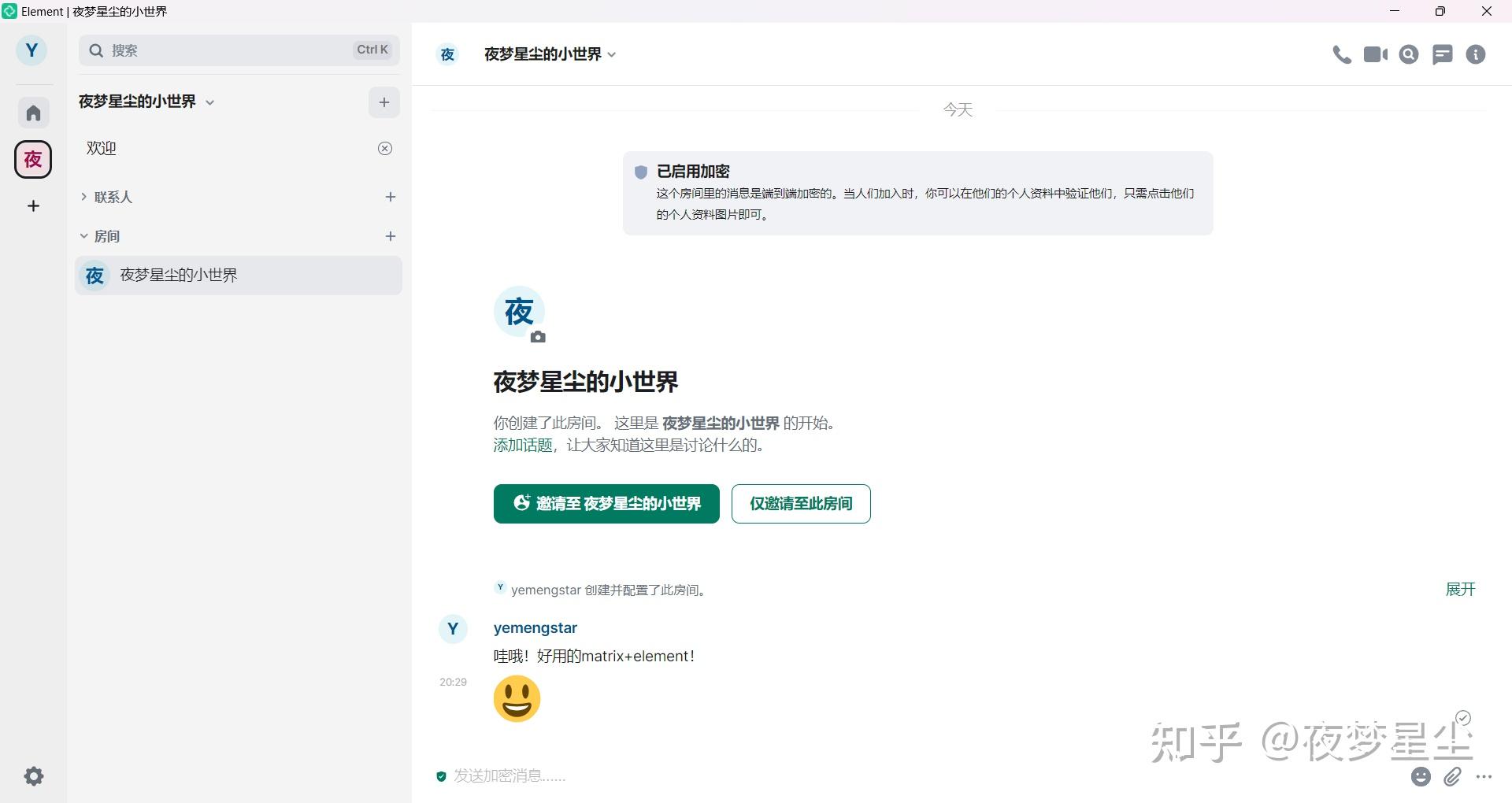Open more composer options
Viewport: 1512px width, 803px height.
[x=1484, y=776]
